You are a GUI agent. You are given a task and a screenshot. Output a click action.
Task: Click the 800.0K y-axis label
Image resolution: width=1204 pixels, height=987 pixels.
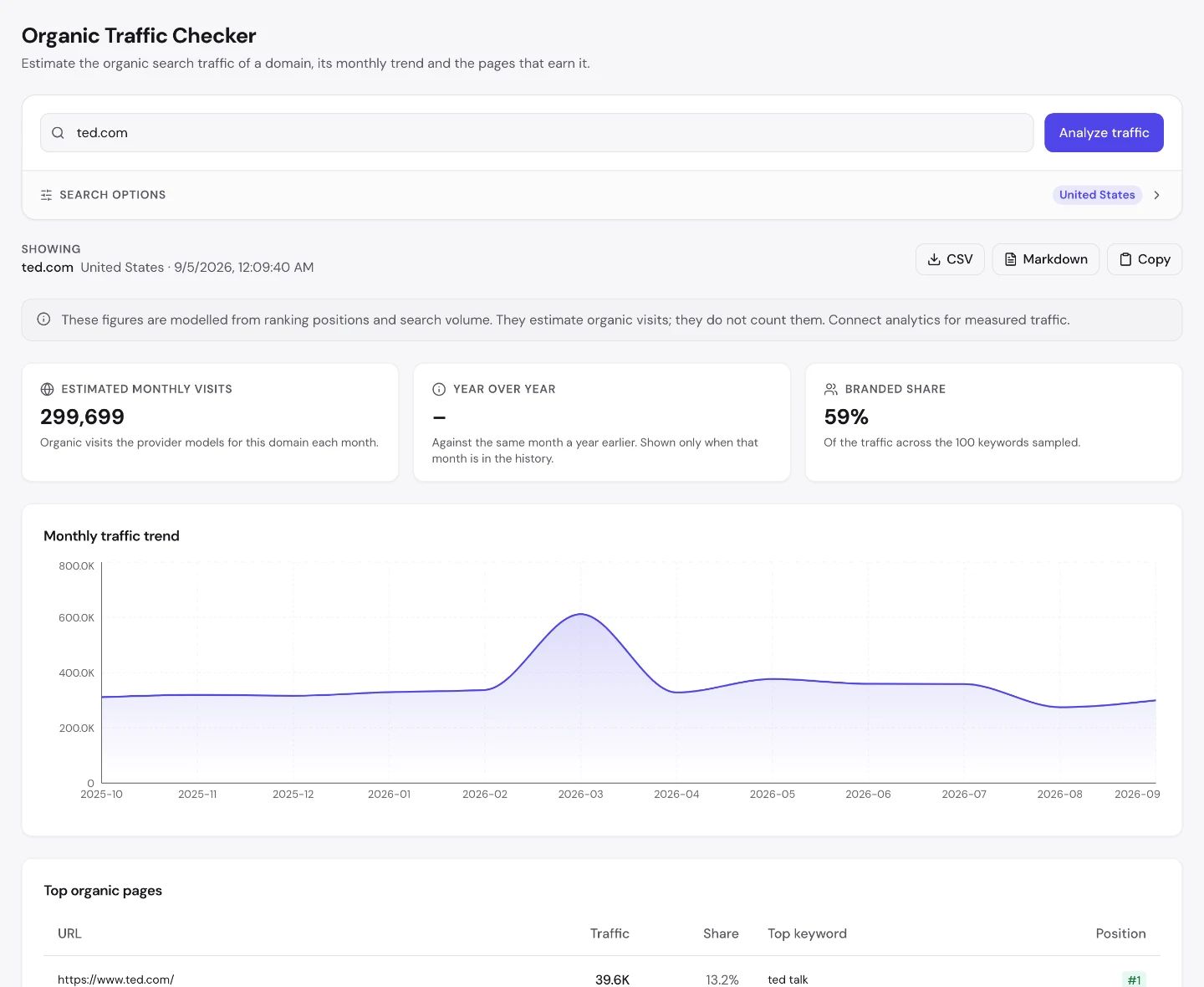coord(76,566)
